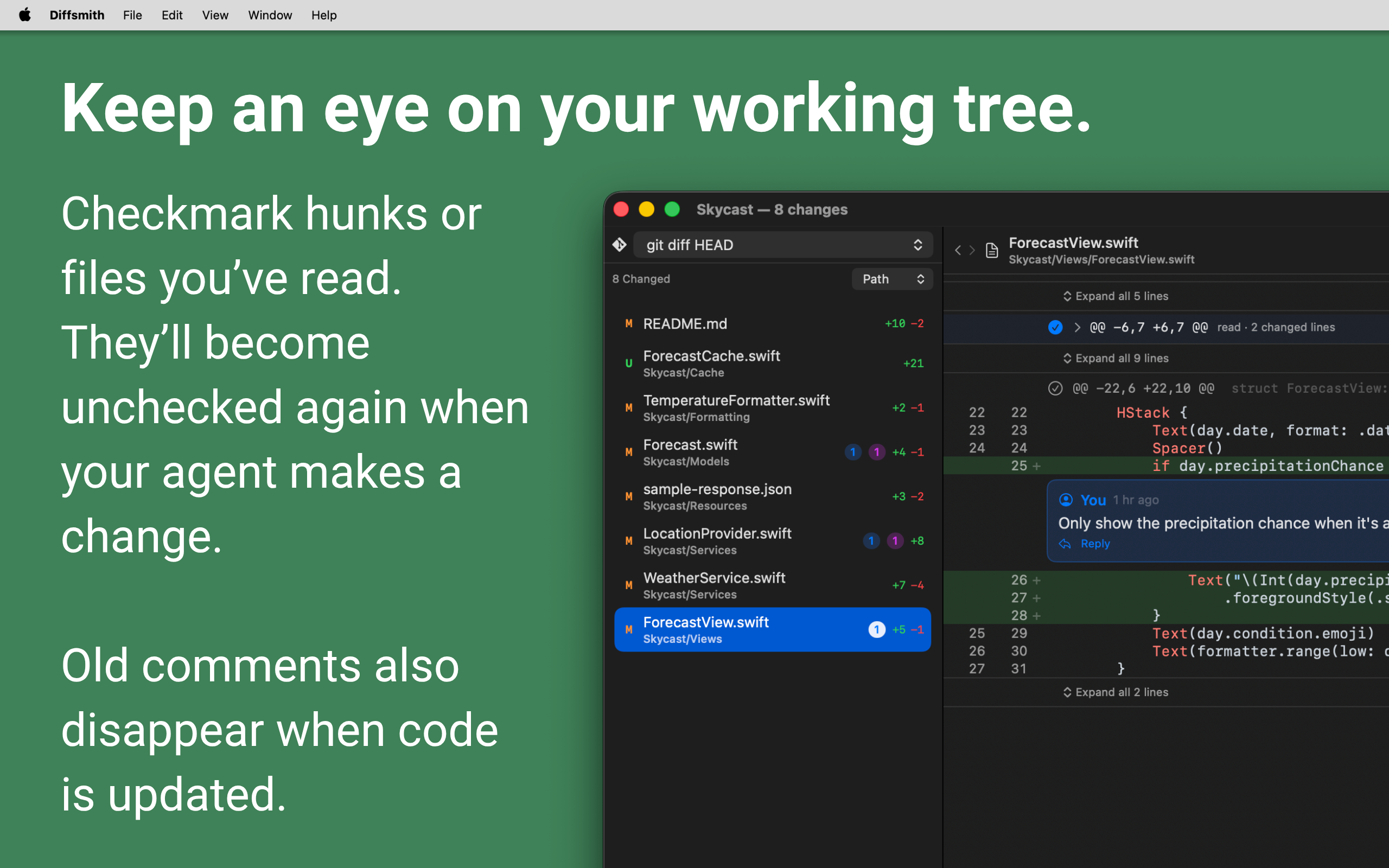
Task: Click the M status icon of WeatherService.swift
Action: (x=629, y=585)
